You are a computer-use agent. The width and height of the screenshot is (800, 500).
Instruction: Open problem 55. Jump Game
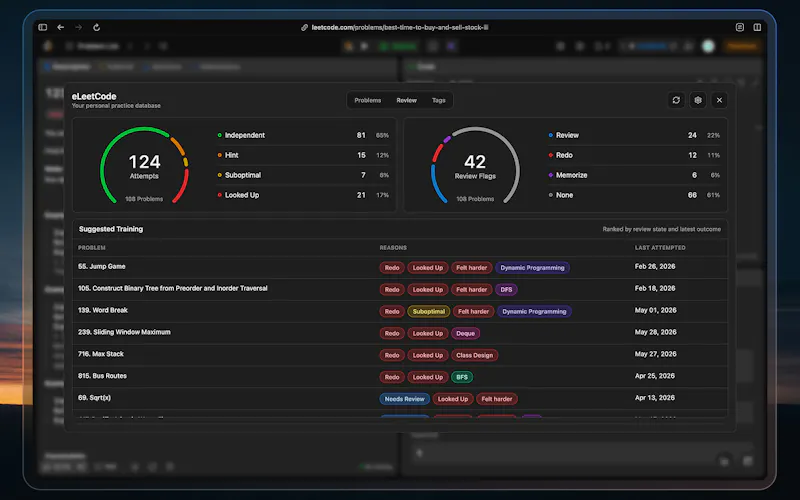point(102,266)
